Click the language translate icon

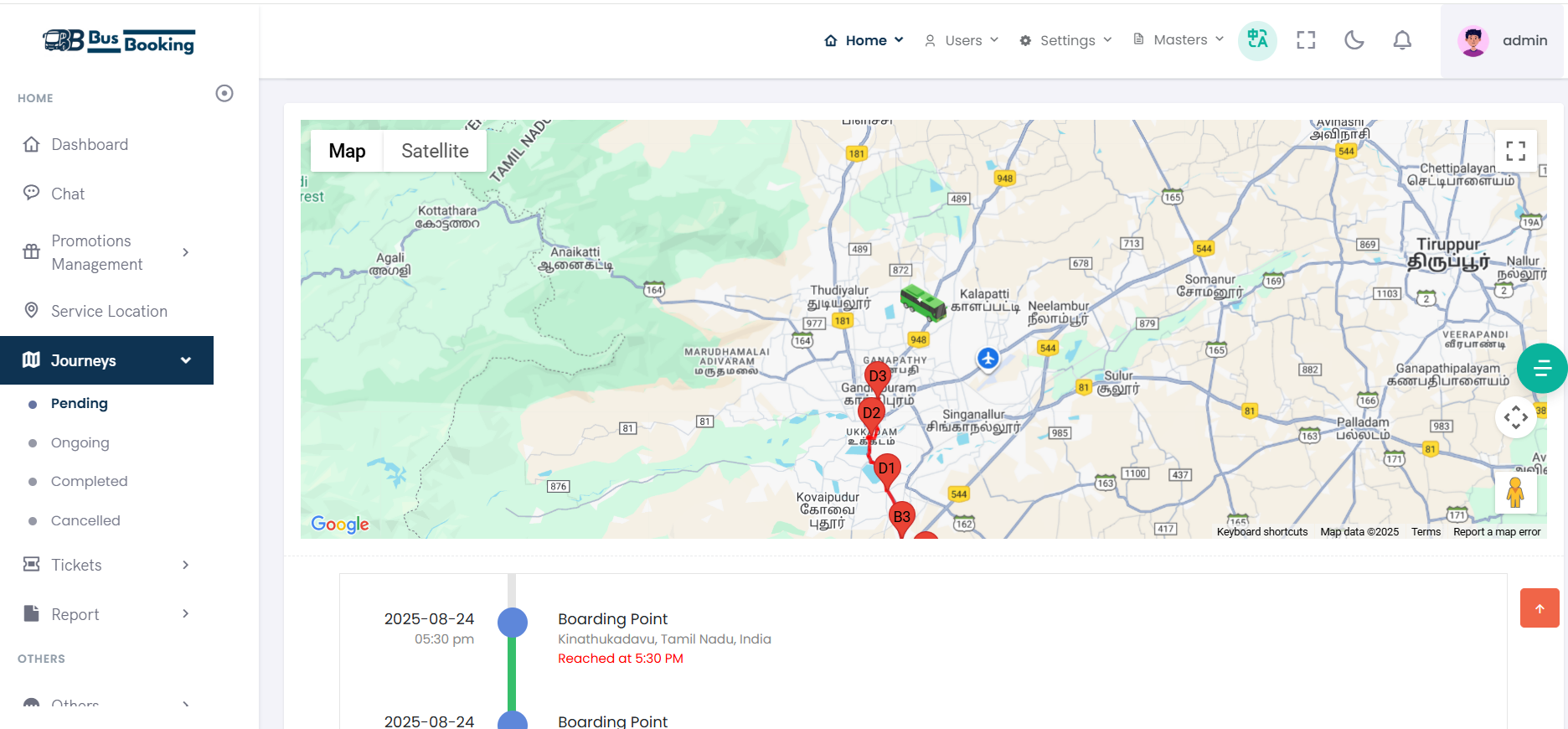[x=1257, y=40]
